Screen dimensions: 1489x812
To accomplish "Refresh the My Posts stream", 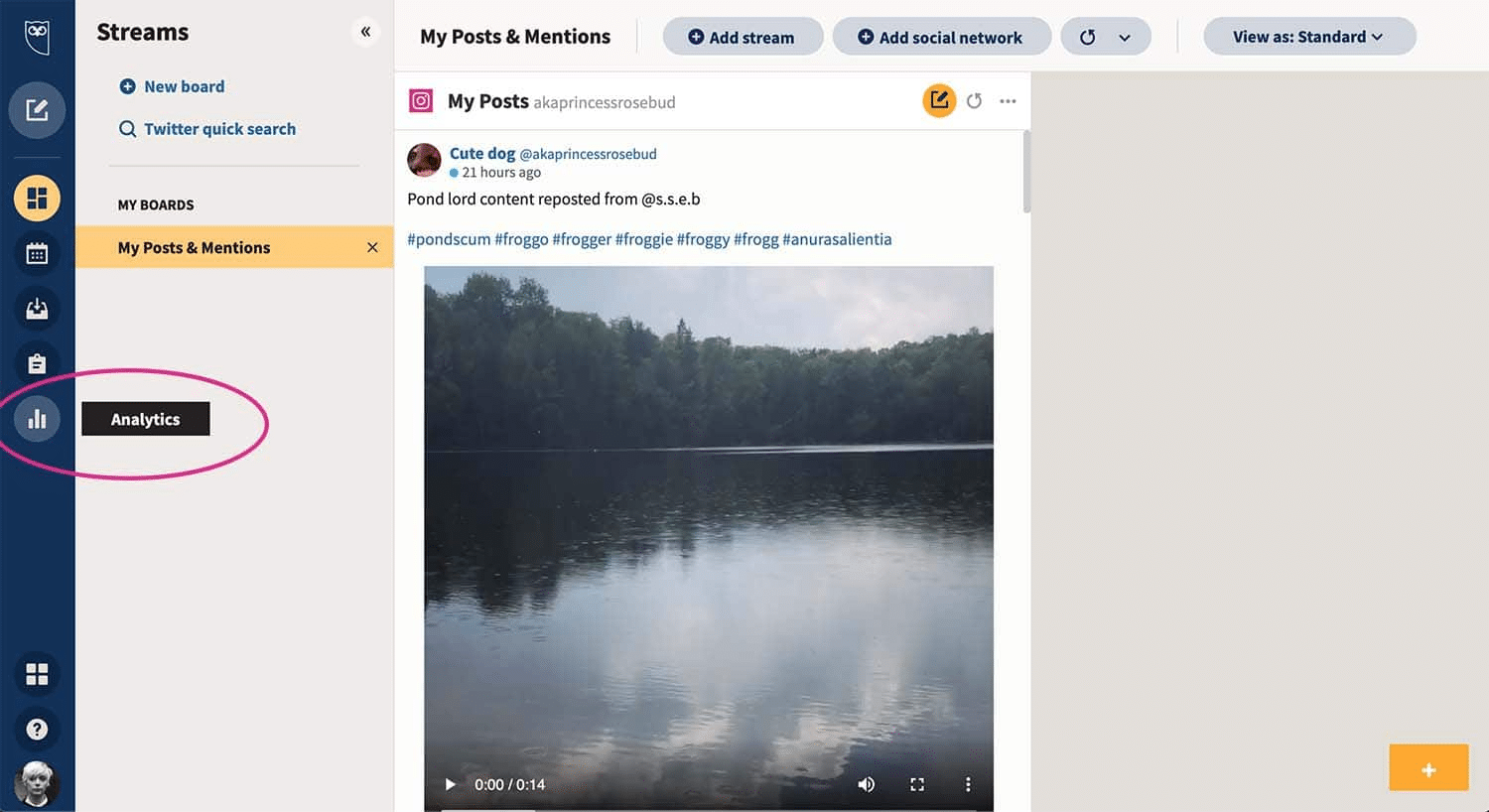I will point(975,101).
